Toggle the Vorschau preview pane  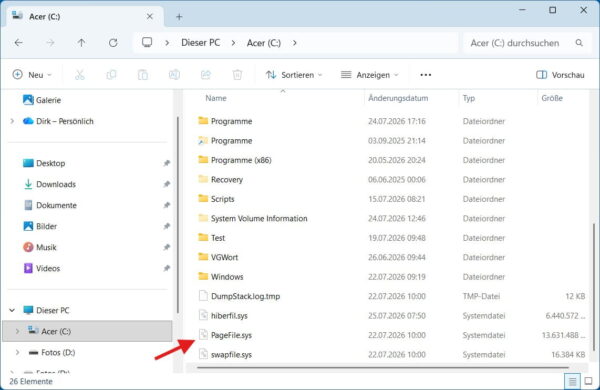[560, 75]
